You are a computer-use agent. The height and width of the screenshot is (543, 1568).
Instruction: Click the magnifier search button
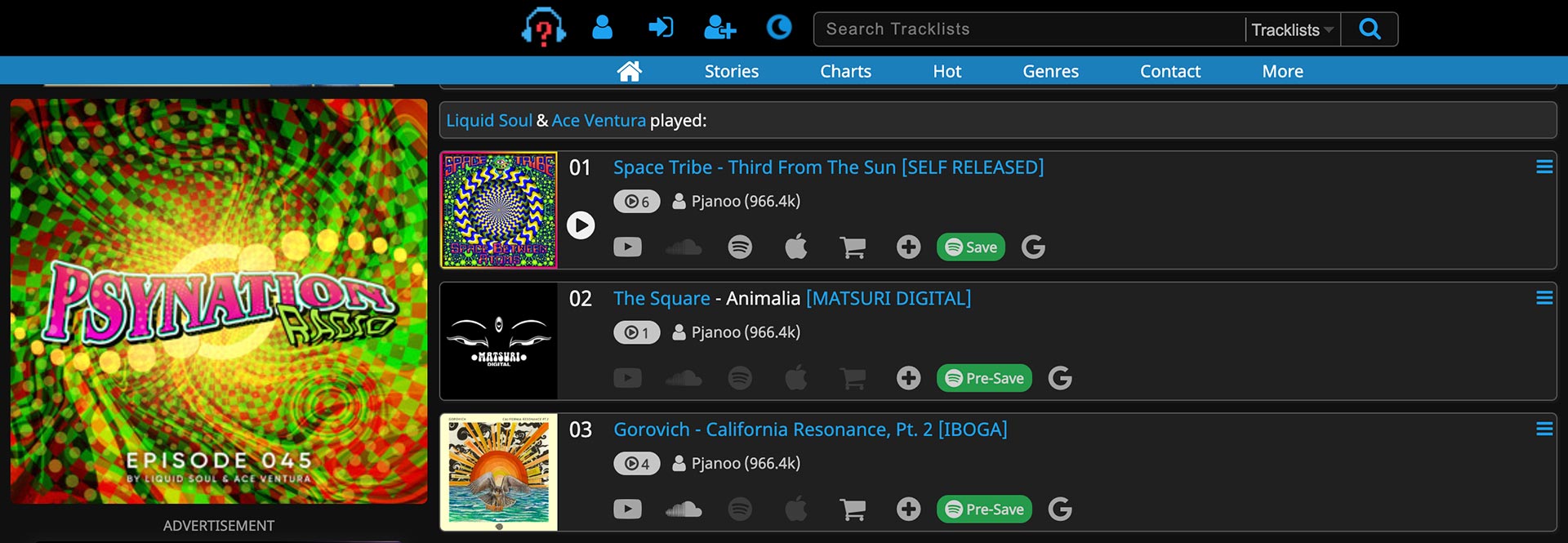[x=1370, y=29]
